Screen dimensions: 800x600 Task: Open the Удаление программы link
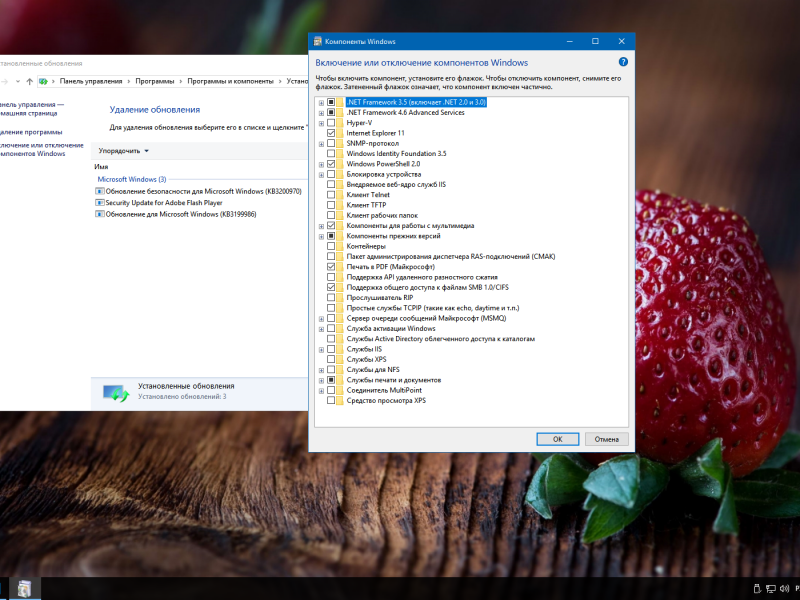click(31, 132)
